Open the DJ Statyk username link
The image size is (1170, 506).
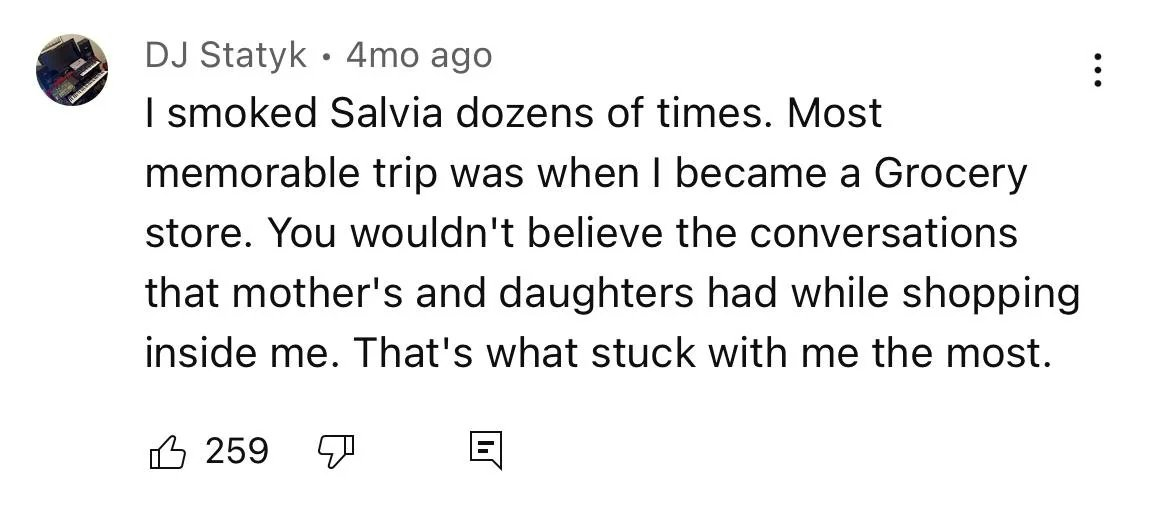pyautogui.click(x=226, y=56)
